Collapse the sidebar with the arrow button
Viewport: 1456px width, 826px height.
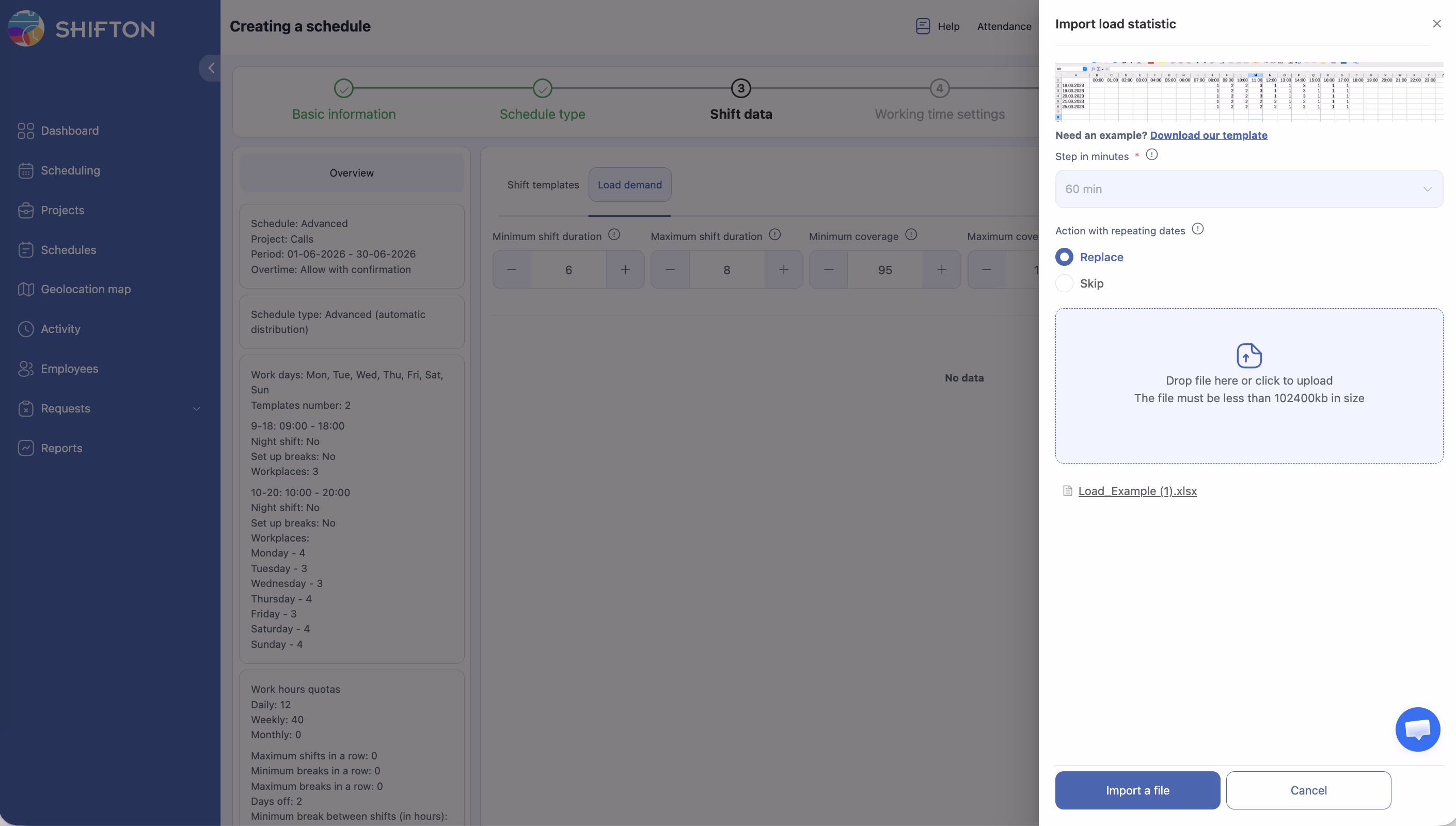click(211, 68)
